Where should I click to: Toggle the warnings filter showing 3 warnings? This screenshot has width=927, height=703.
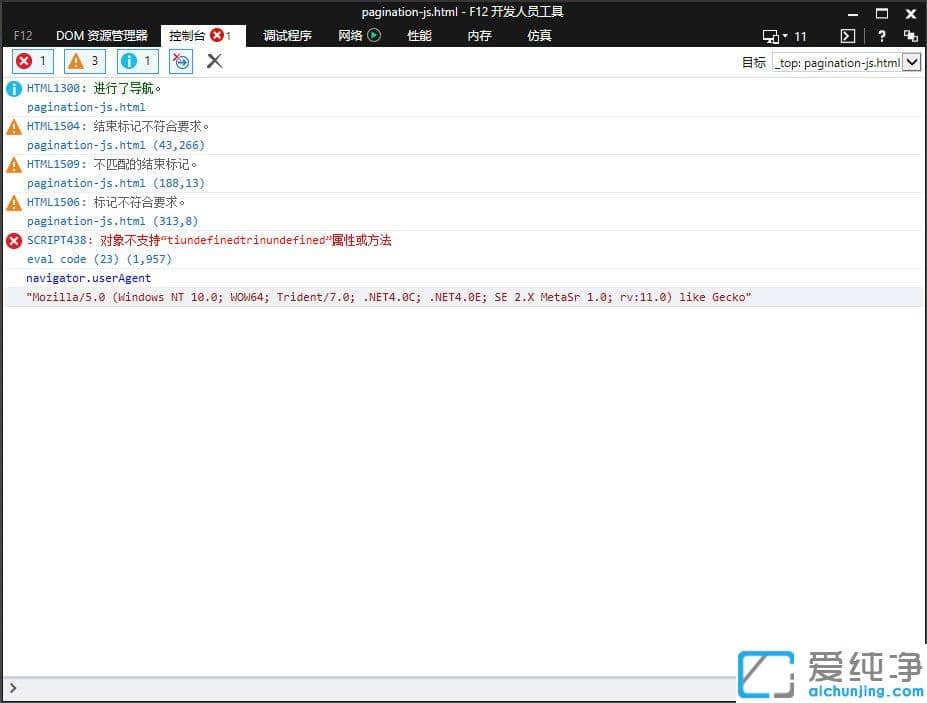point(84,61)
